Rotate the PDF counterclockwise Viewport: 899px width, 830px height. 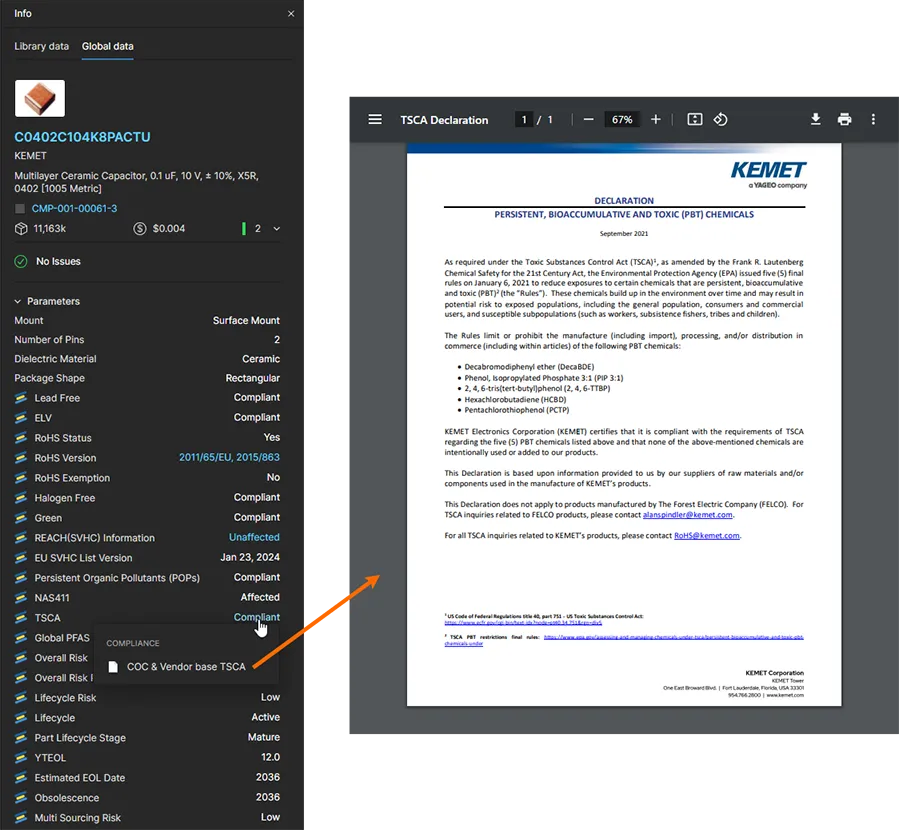coord(720,119)
